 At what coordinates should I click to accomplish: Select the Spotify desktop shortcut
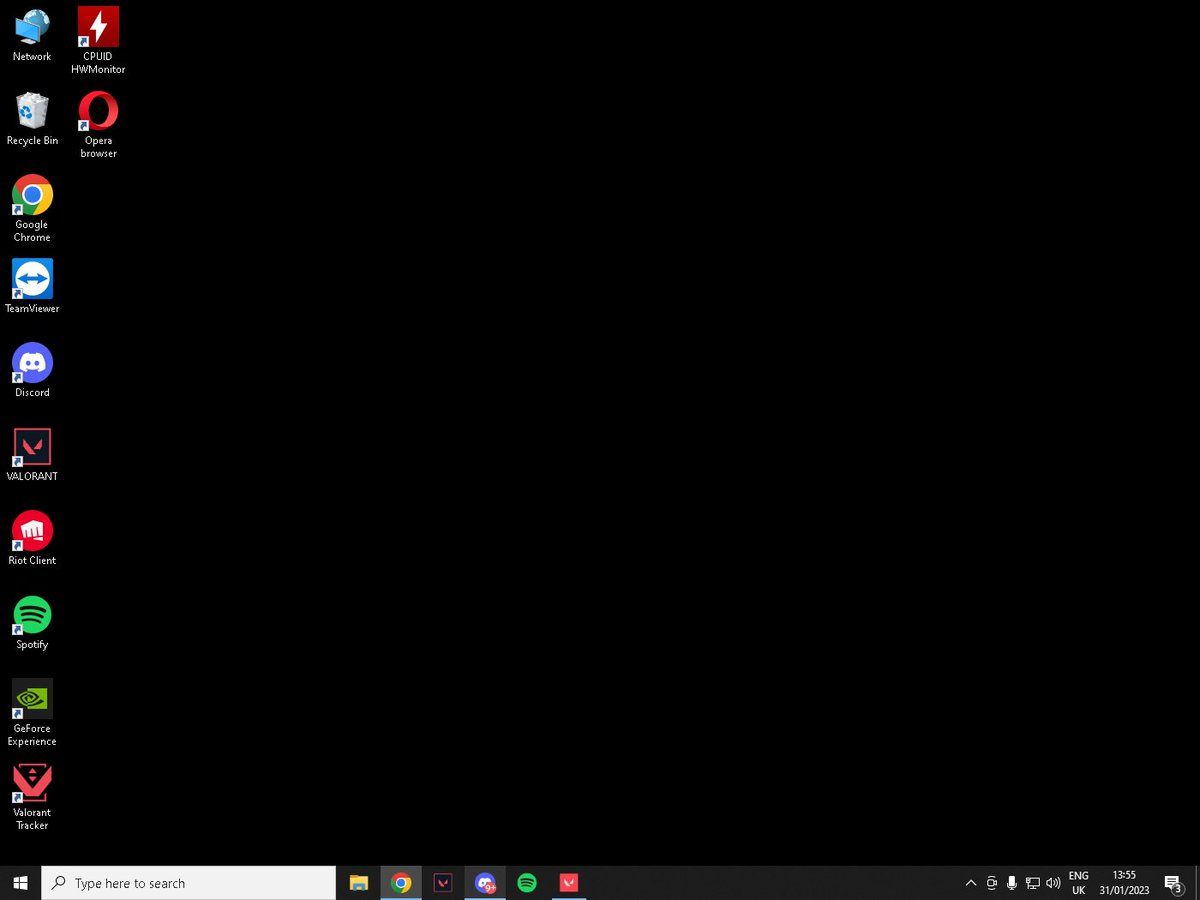(x=32, y=623)
